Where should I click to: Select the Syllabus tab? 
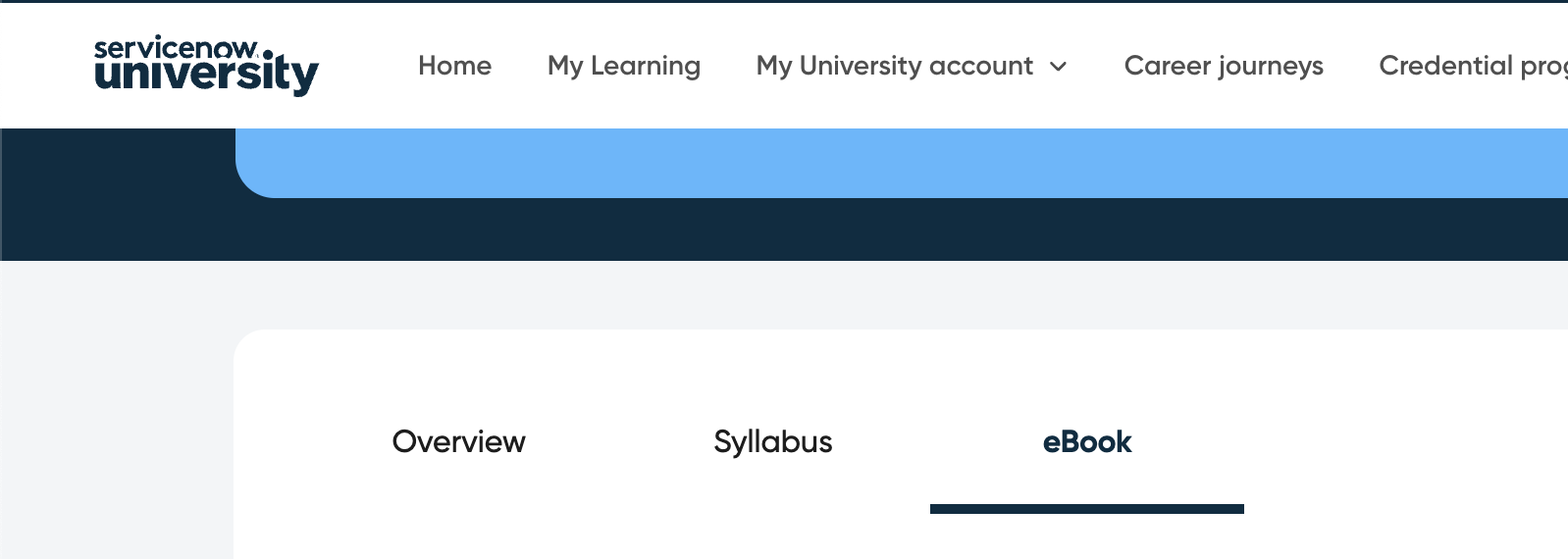[x=773, y=442]
